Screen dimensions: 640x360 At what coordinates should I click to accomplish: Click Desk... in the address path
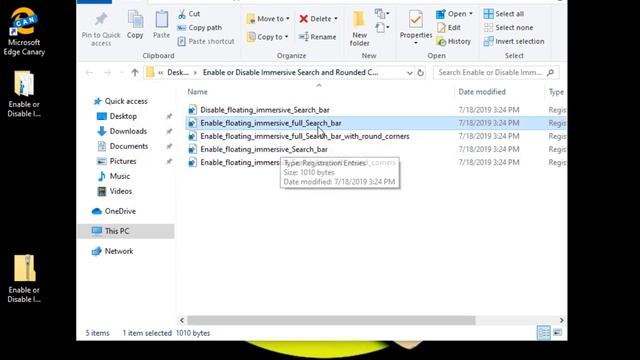(x=178, y=72)
